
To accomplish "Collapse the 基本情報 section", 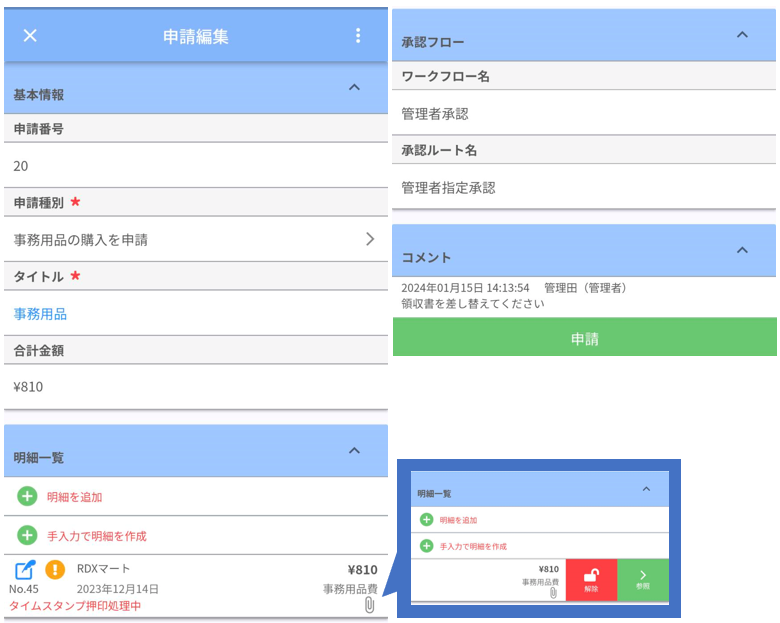I will pyautogui.click(x=353, y=88).
